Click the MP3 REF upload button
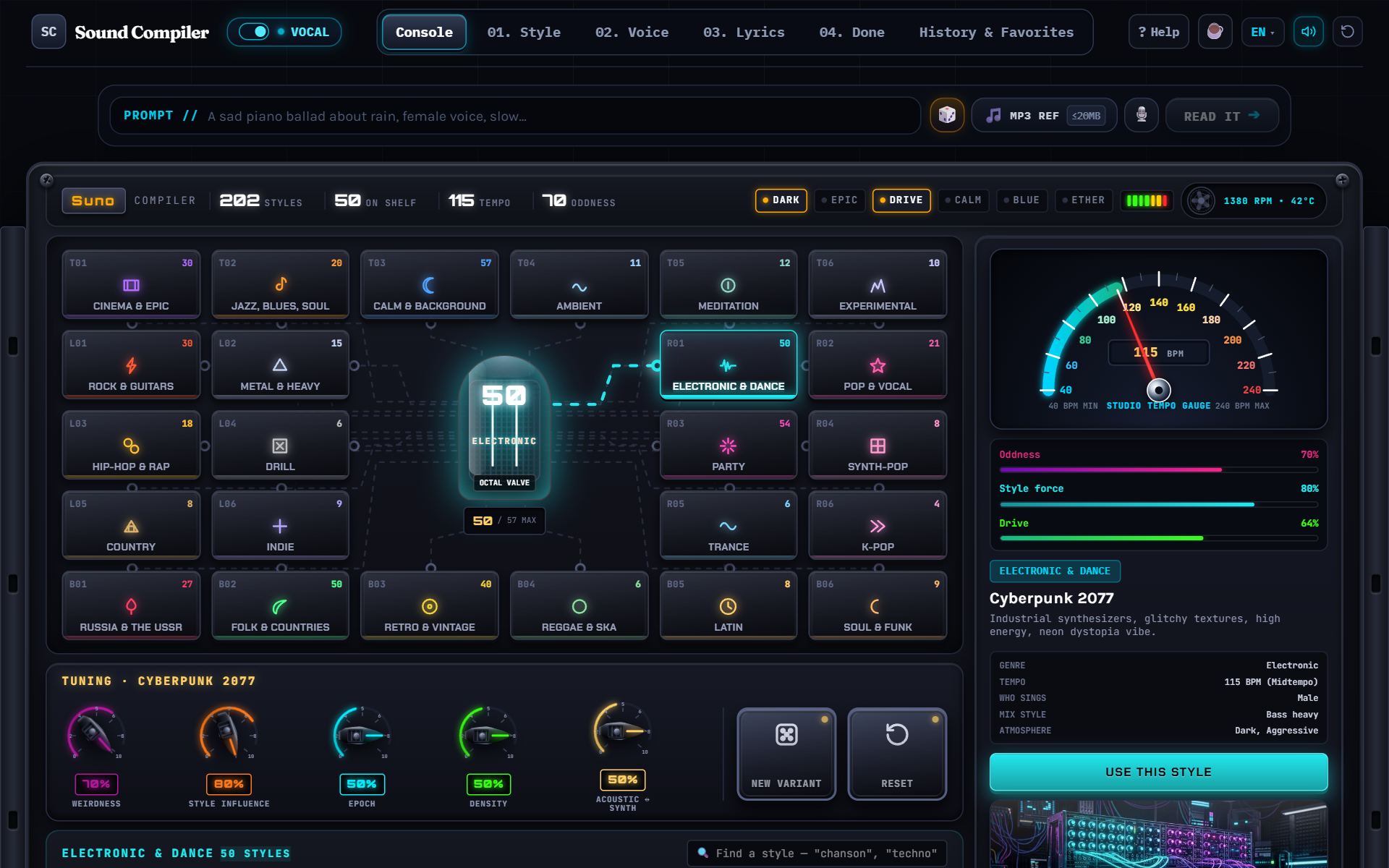 click(1044, 116)
